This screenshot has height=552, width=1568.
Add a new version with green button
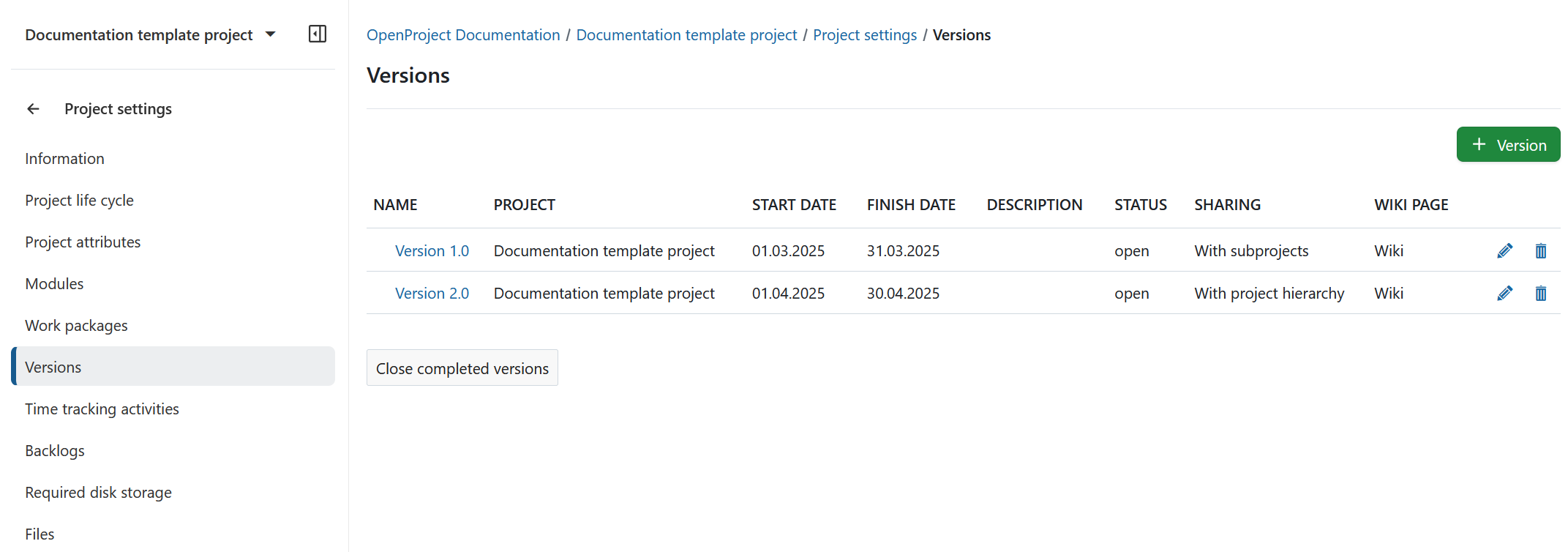tap(1508, 145)
